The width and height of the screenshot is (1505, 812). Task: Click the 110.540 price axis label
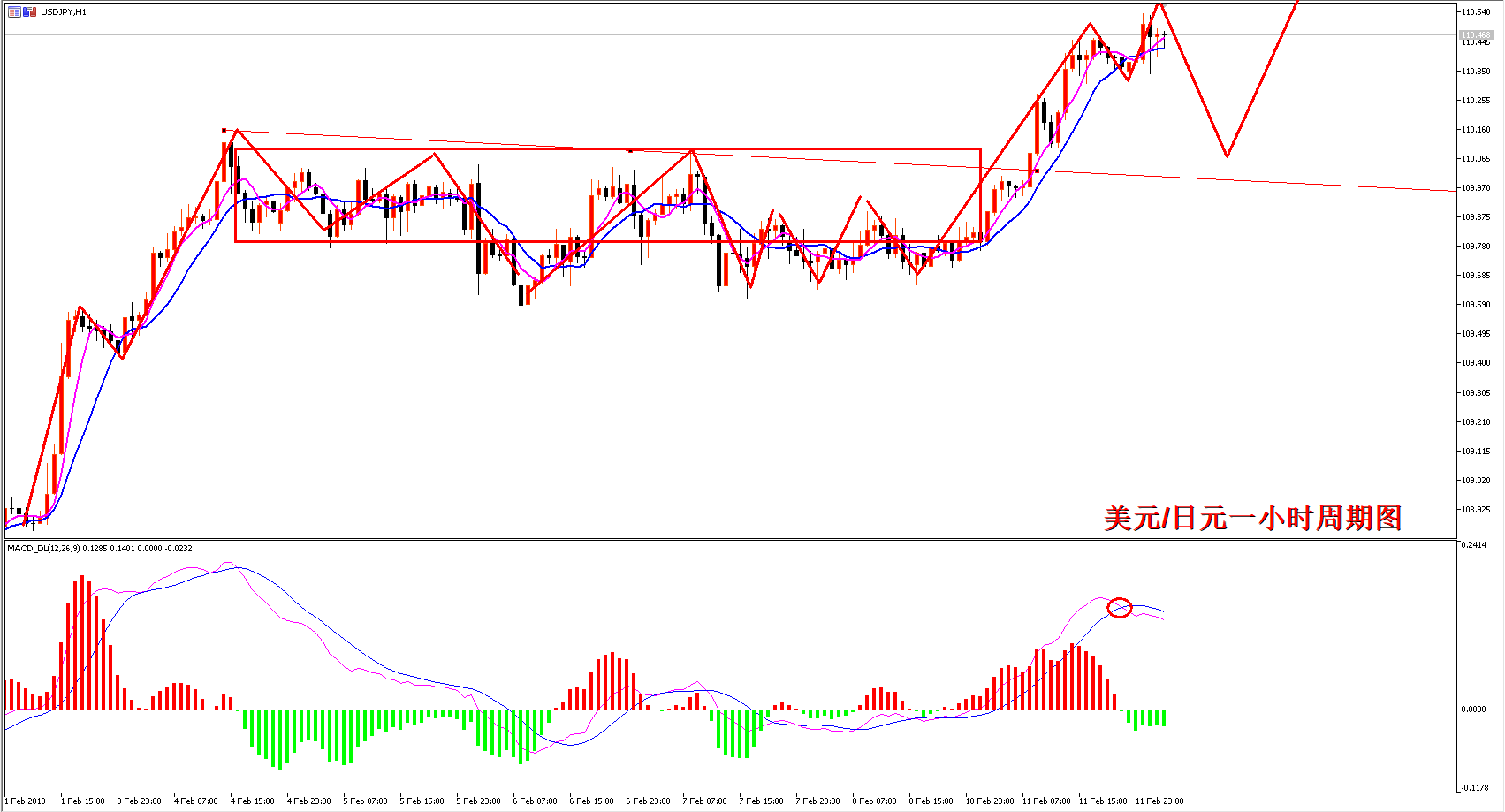pyautogui.click(x=1476, y=12)
